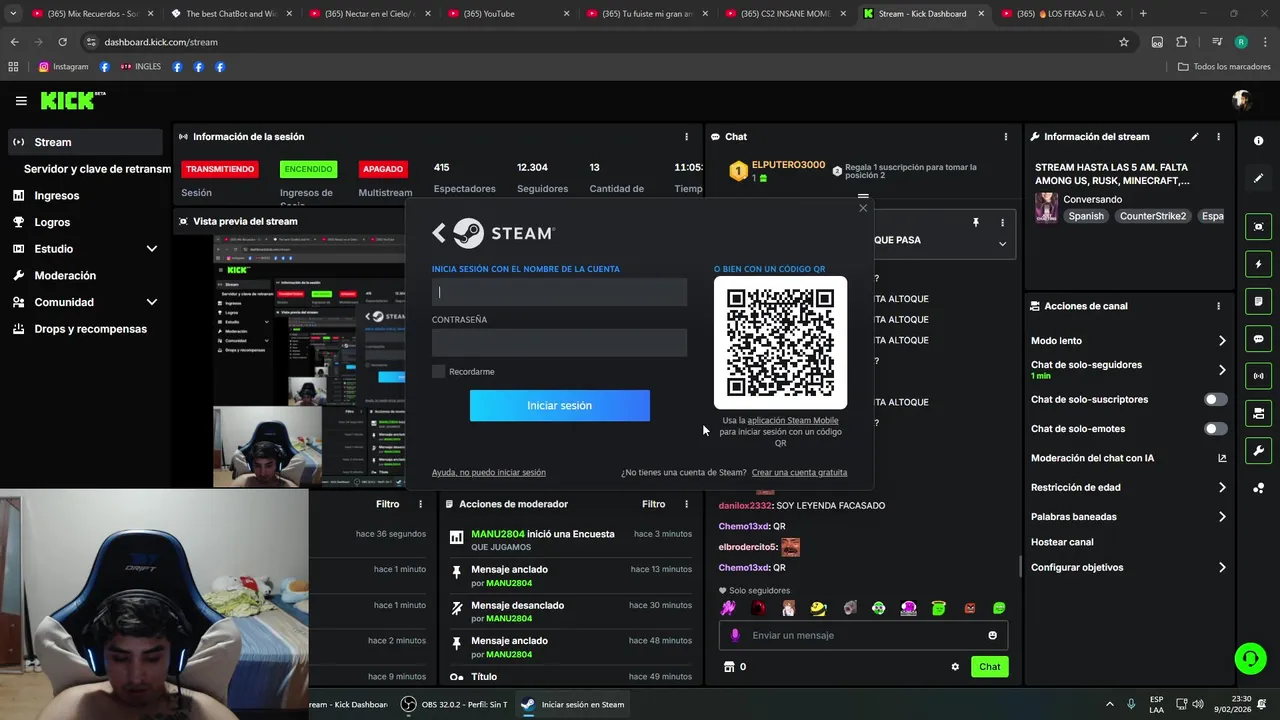
Task: Select Hostear canal
Action: tap(1062, 542)
